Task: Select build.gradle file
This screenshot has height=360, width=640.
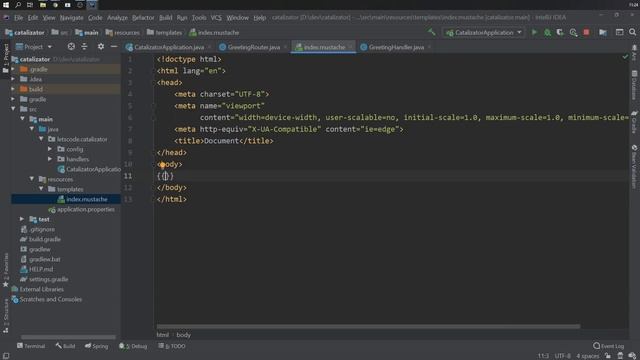Action: pos(44,239)
